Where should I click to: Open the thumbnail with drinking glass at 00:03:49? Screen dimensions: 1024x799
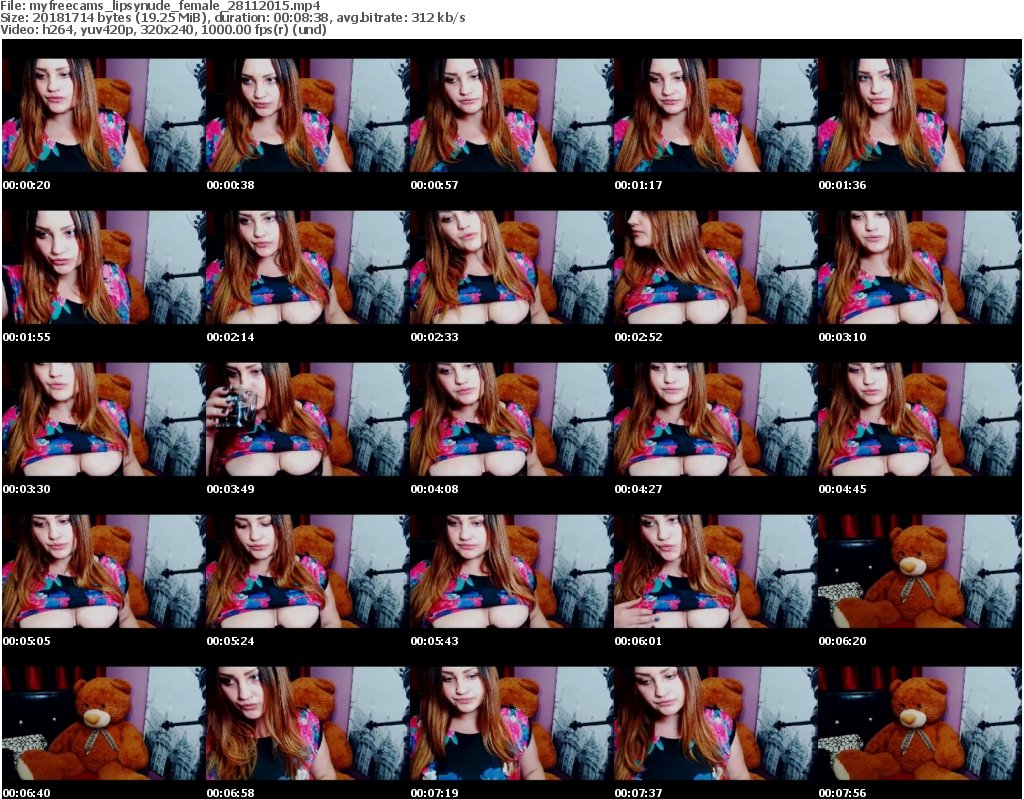(308, 419)
